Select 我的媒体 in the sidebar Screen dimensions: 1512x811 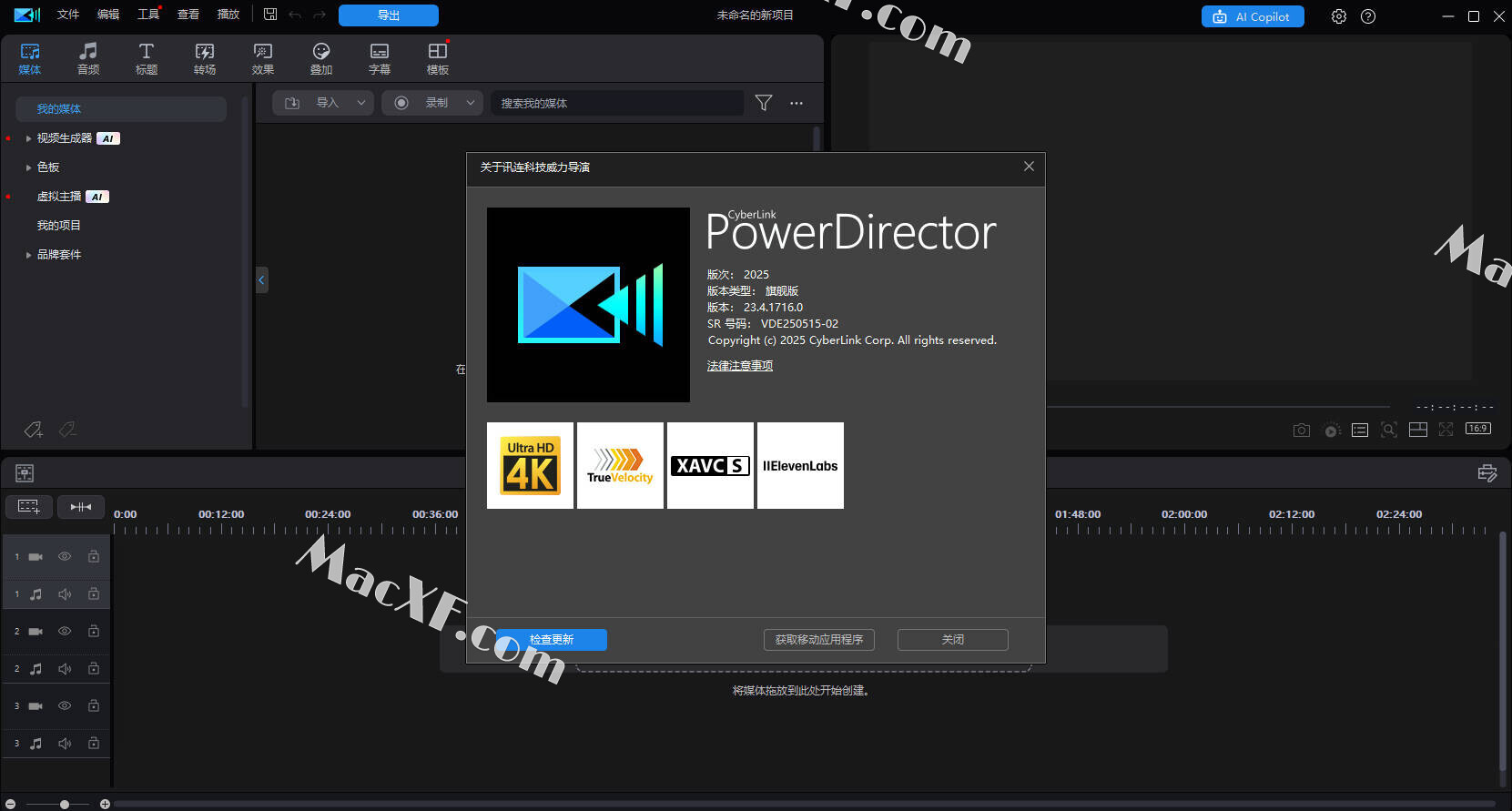[x=121, y=109]
